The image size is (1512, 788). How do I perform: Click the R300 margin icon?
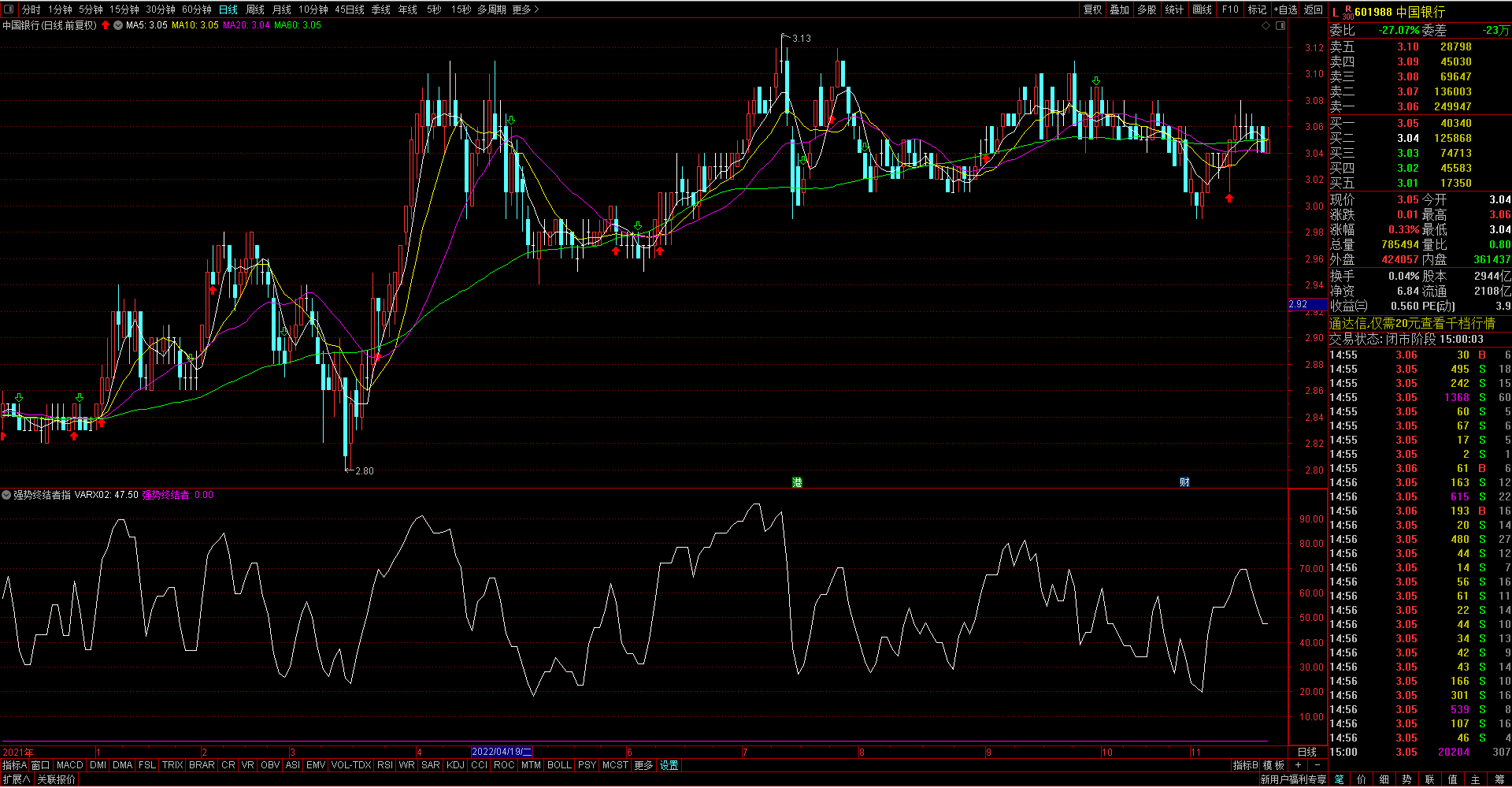[x=1348, y=12]
